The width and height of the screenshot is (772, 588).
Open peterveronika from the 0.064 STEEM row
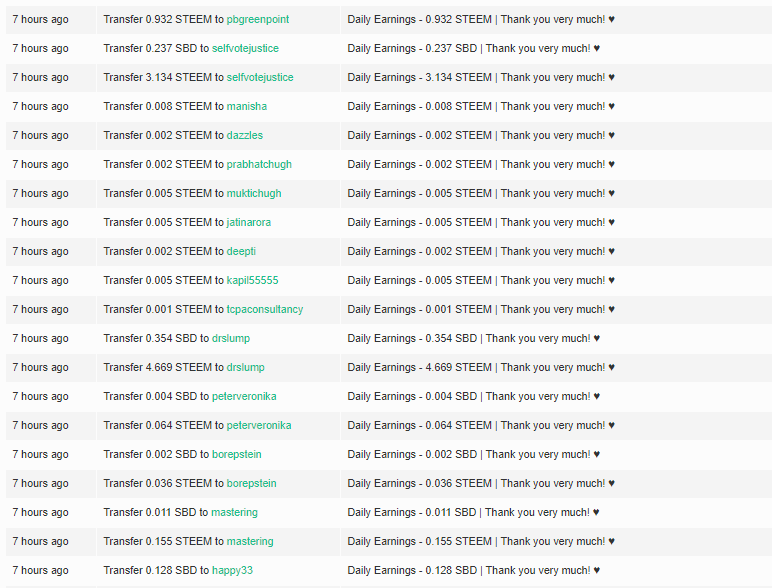tap(259, 425)
